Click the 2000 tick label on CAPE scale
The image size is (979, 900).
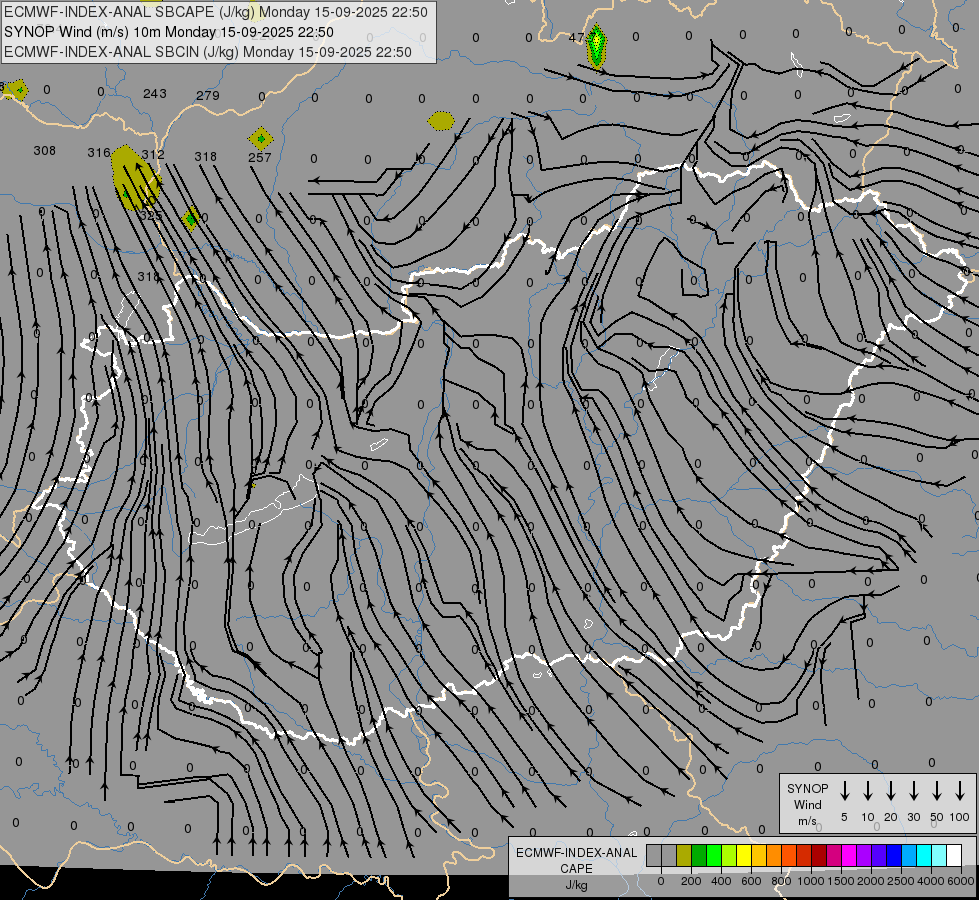871,881
